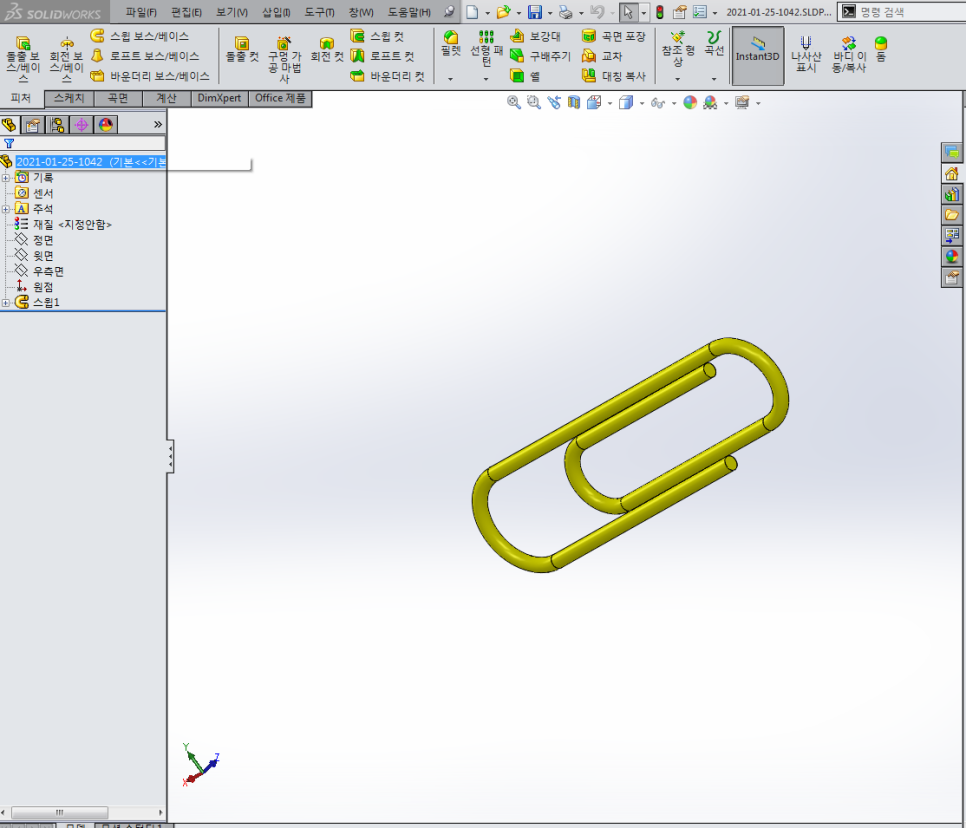Open the 도구(T) menu
Screen dimensions: 966x828
point(319,12)
